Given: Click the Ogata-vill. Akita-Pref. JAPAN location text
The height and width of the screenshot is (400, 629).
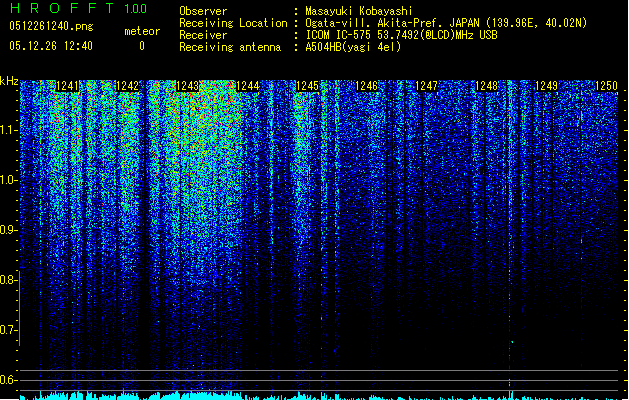Looking at the screenshot, I should coord(446,23).
